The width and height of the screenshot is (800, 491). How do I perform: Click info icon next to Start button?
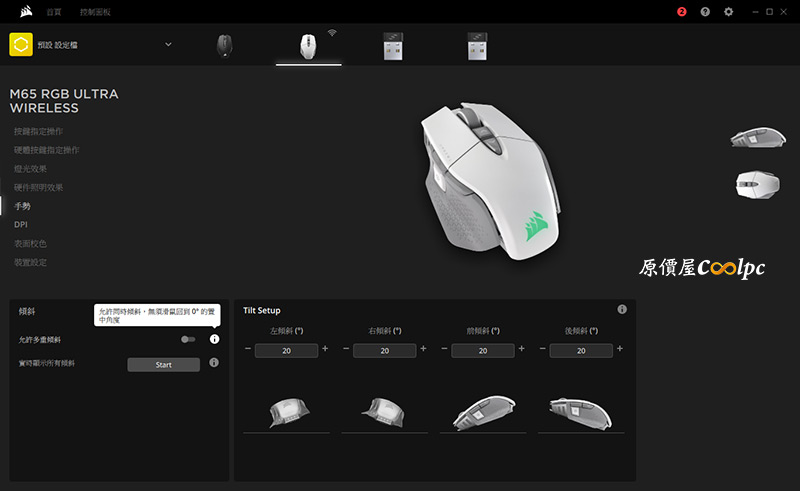tap(214, 362)
